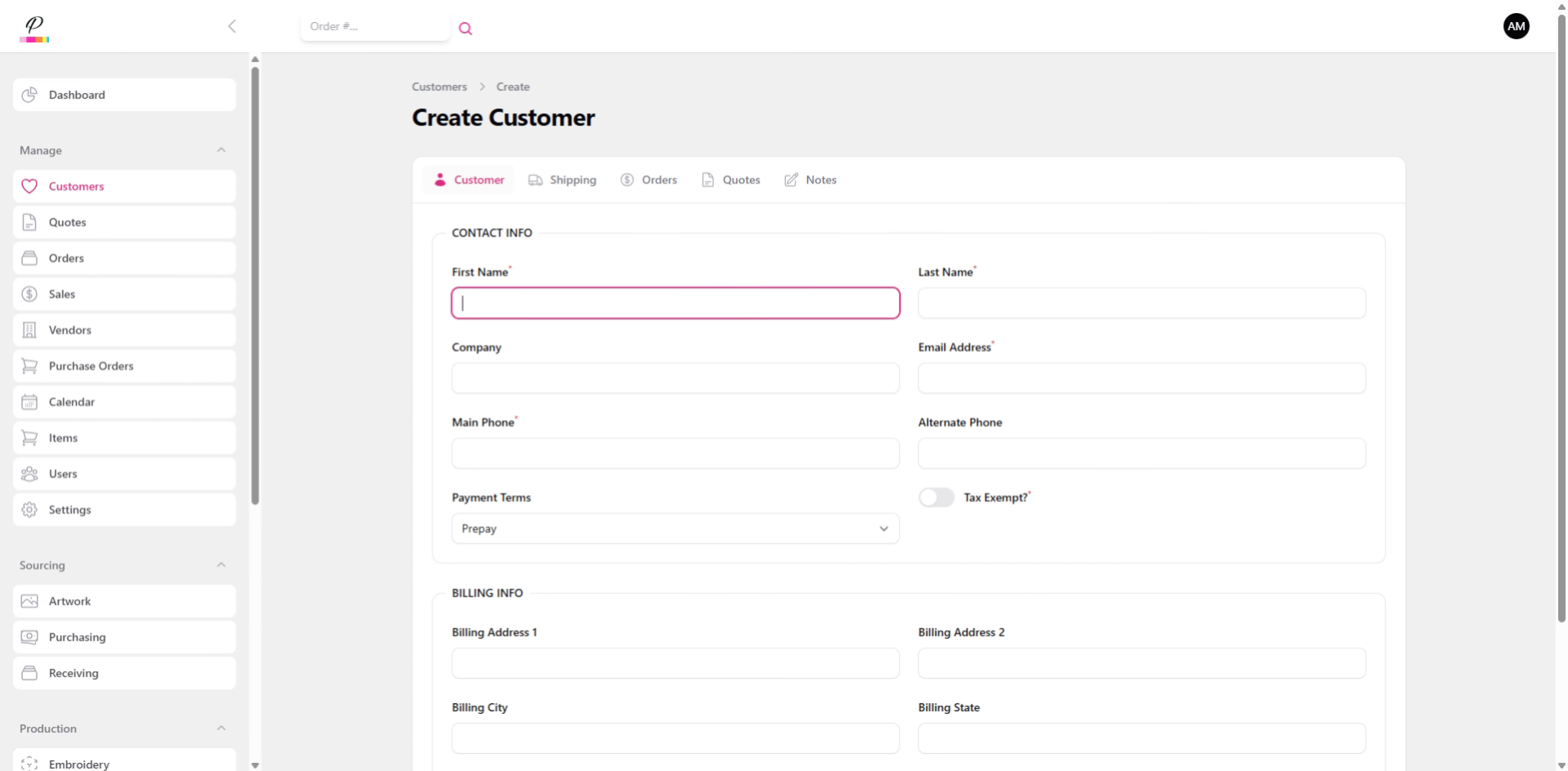Click the Settings gear icon in sidebar
The image size is (1568, 771).
(x=29, y=510)
